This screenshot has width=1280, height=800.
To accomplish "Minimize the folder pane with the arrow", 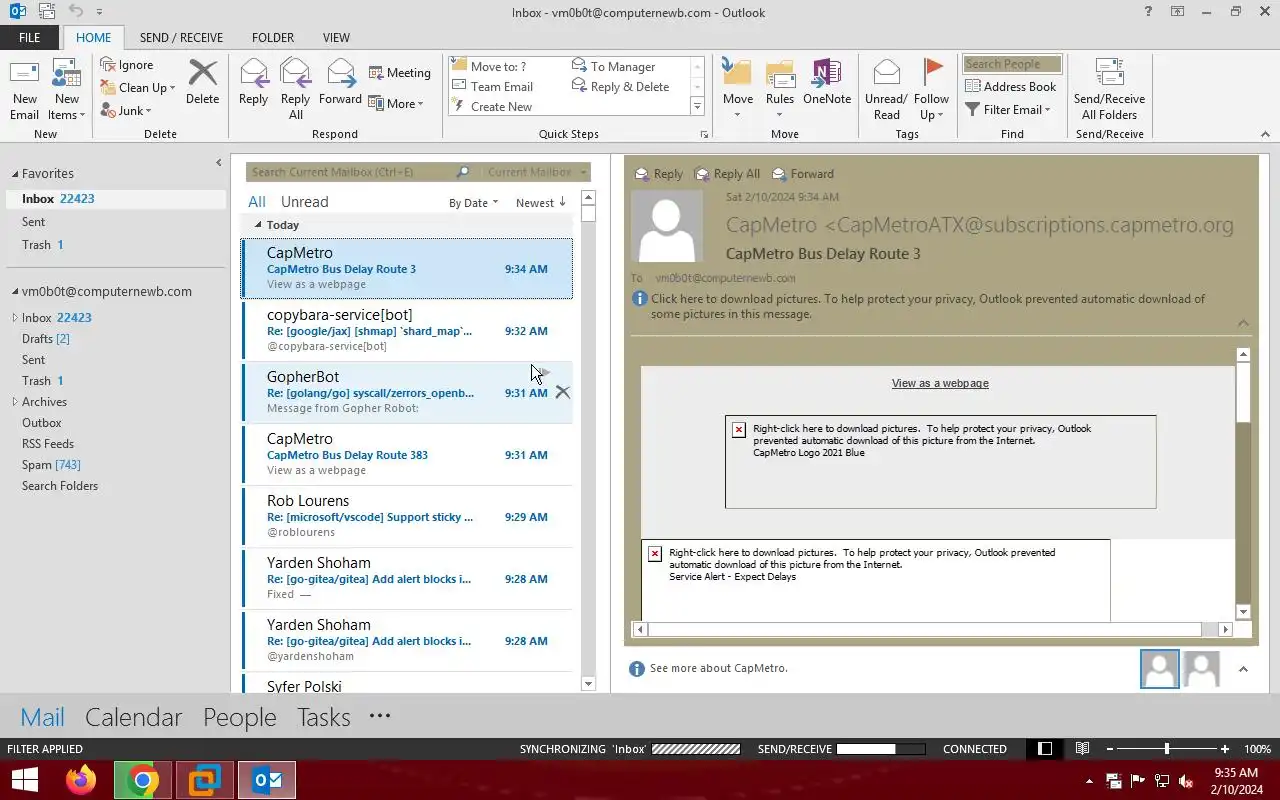I will click(219, 163).
